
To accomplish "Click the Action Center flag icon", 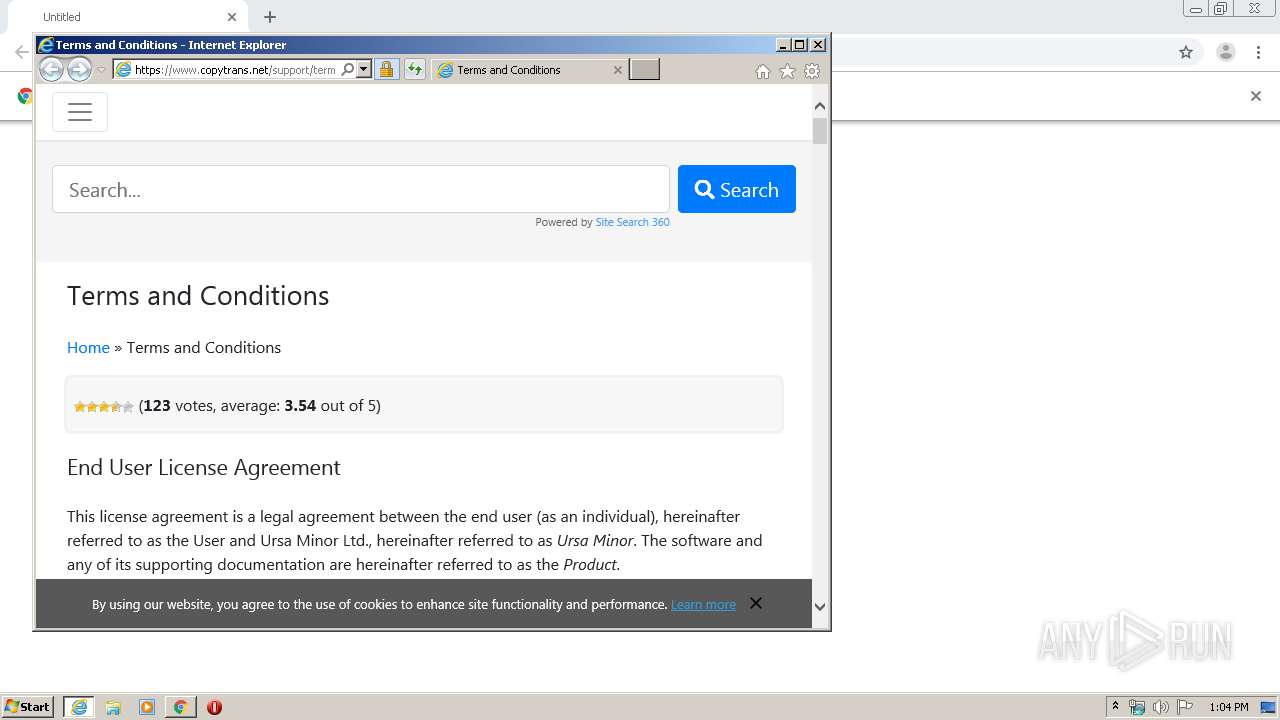I will [1185, 707].
